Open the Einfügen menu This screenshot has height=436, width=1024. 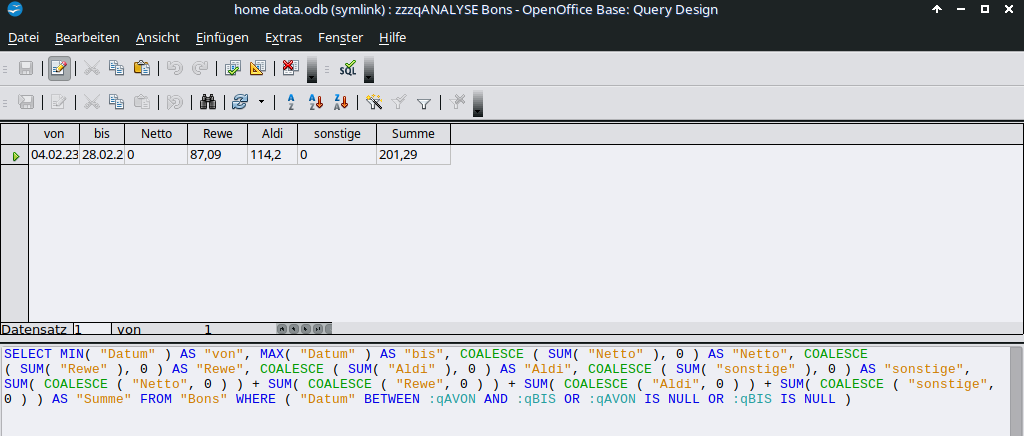[222, 37]
